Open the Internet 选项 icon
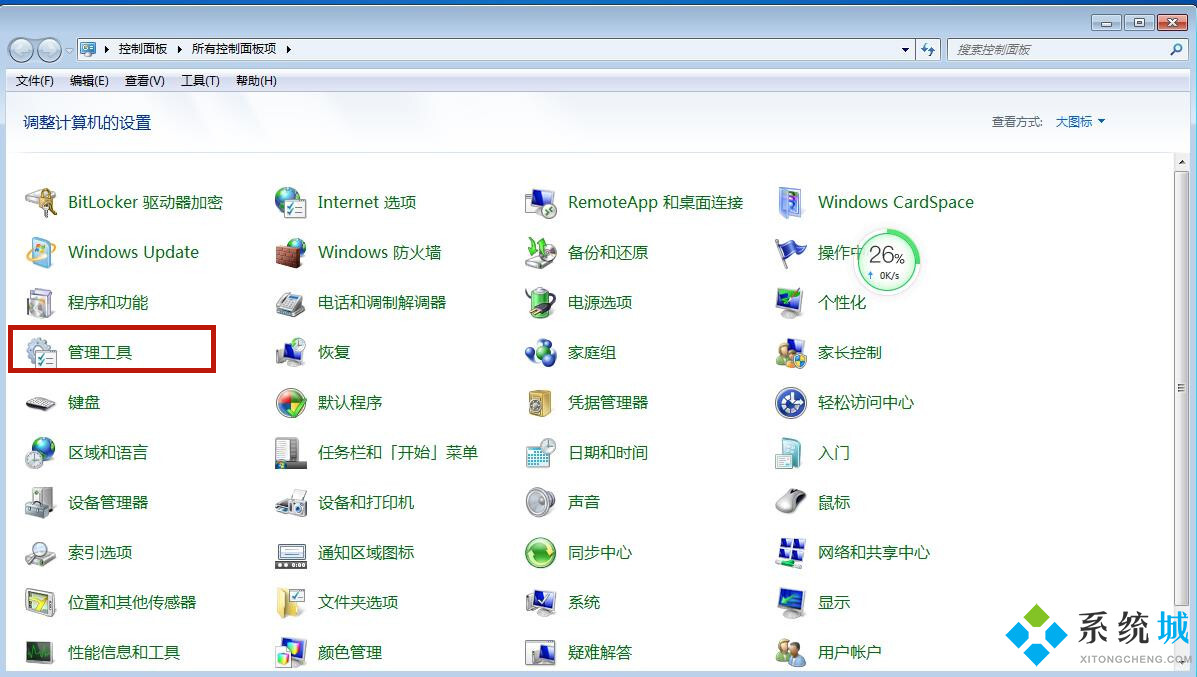This screenshot has width=1197, height=677. pos(291,202)
